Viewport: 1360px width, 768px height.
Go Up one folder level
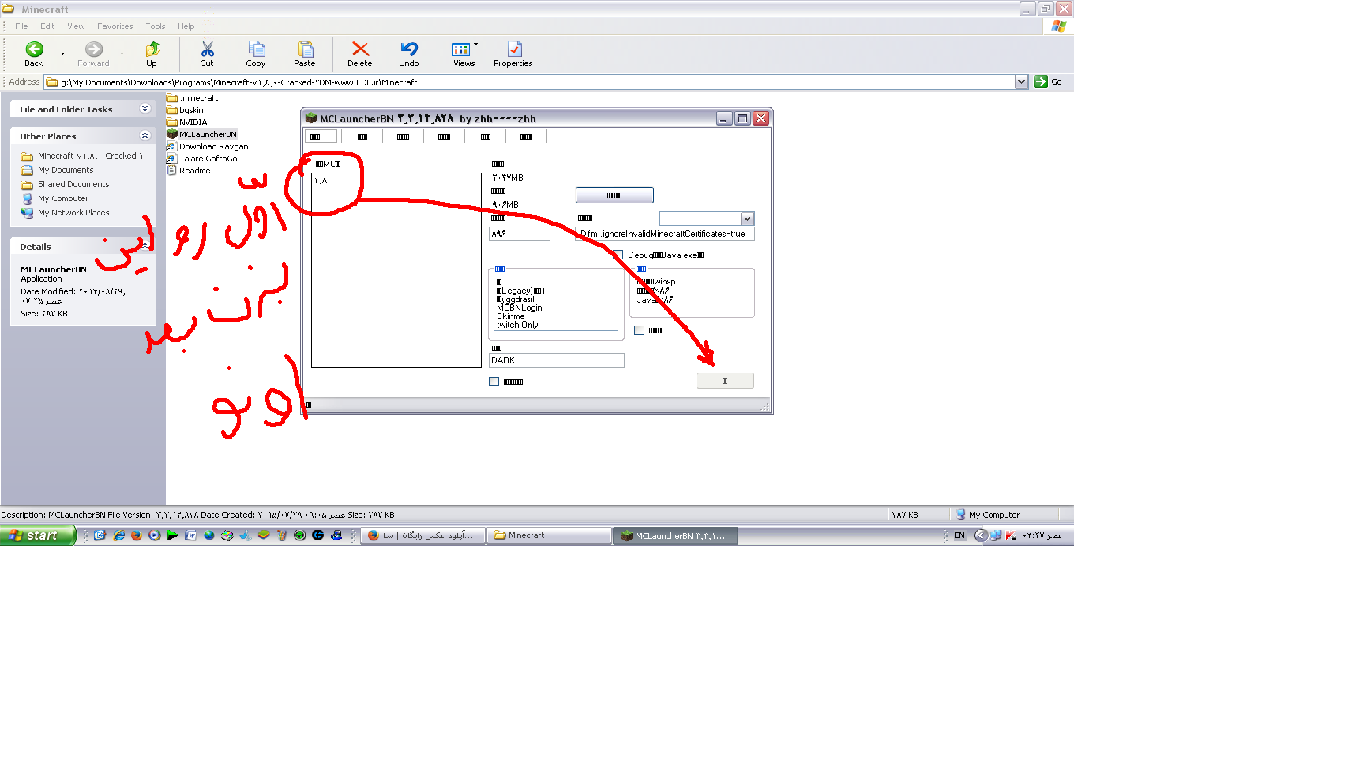tap(151, 54)
